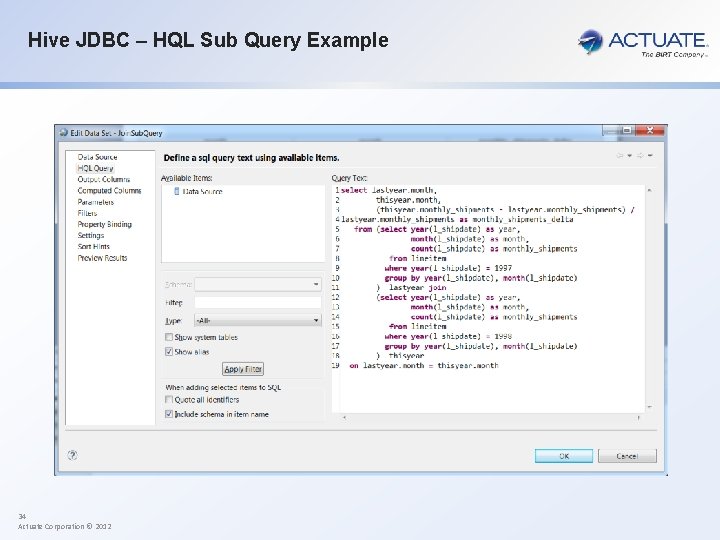Screen dimensions: 720x540
Task: Click query line "where year(l_shipdate) = 1997"
Action: (448, 268)
